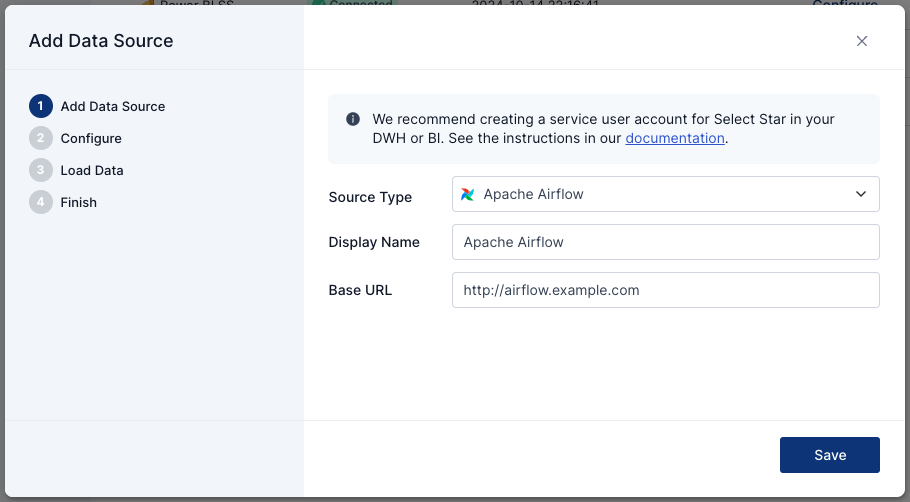
Task: Go to the Configure step label
Action: point(91,138)
